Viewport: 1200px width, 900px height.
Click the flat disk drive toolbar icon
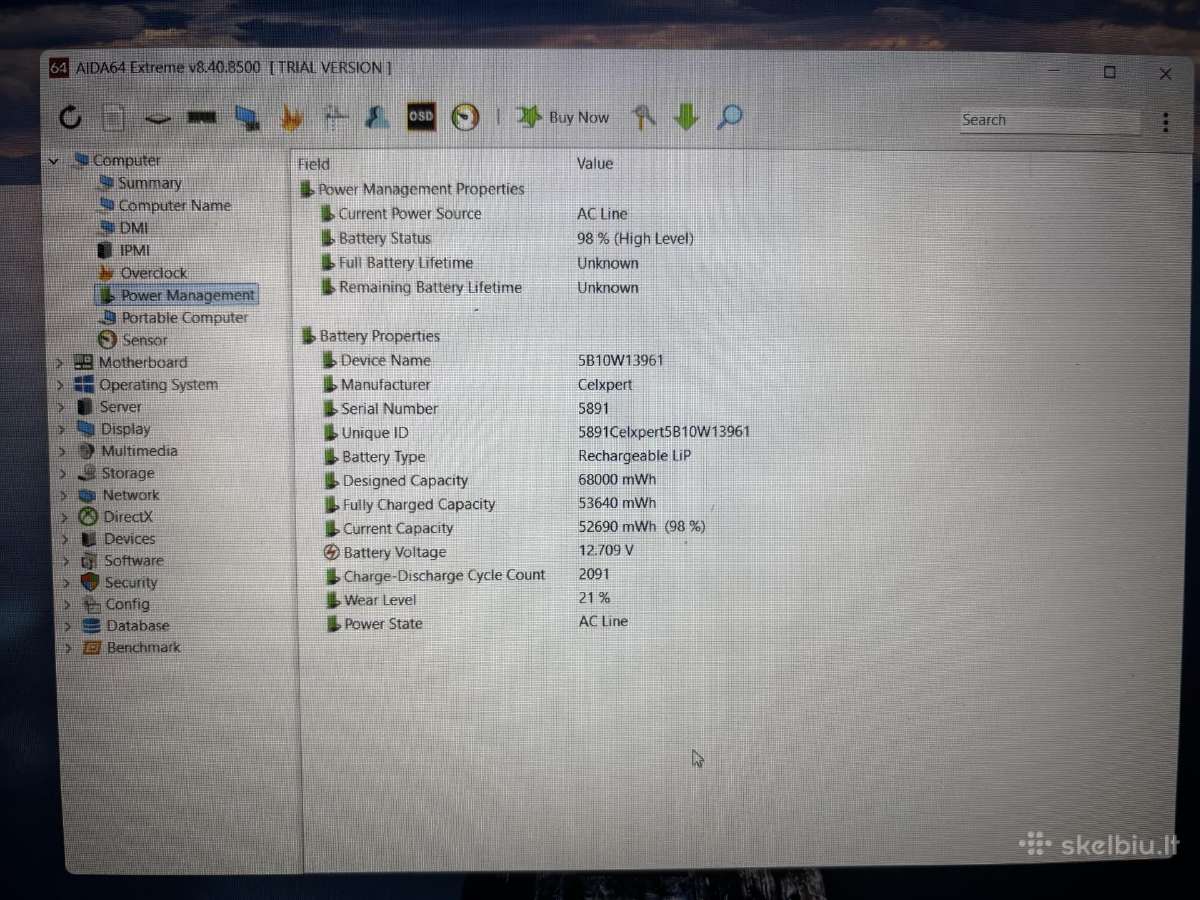(158, 119)
